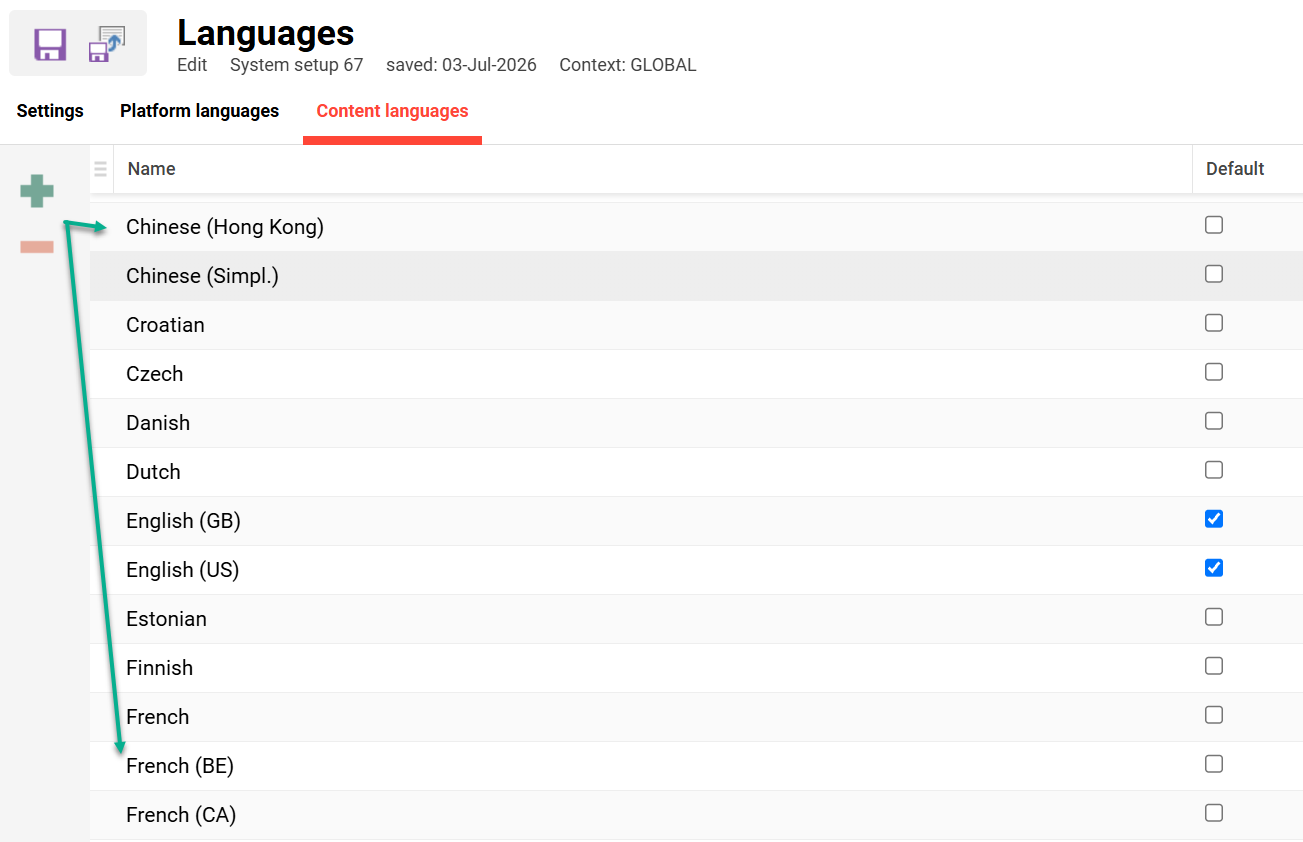Select the Content languages tab
Screen dimensions: 1303x842
coord(392,111)
